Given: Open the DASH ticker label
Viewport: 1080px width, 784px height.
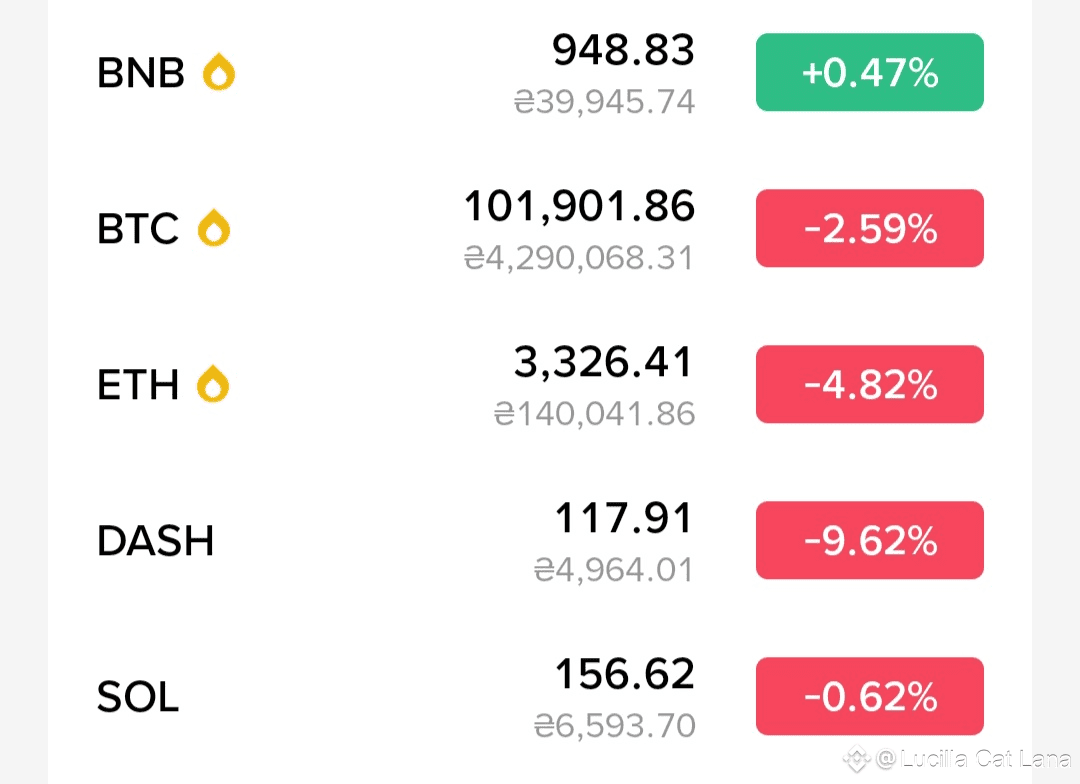Looking at the screenshot, I should [x=156, y=541].
